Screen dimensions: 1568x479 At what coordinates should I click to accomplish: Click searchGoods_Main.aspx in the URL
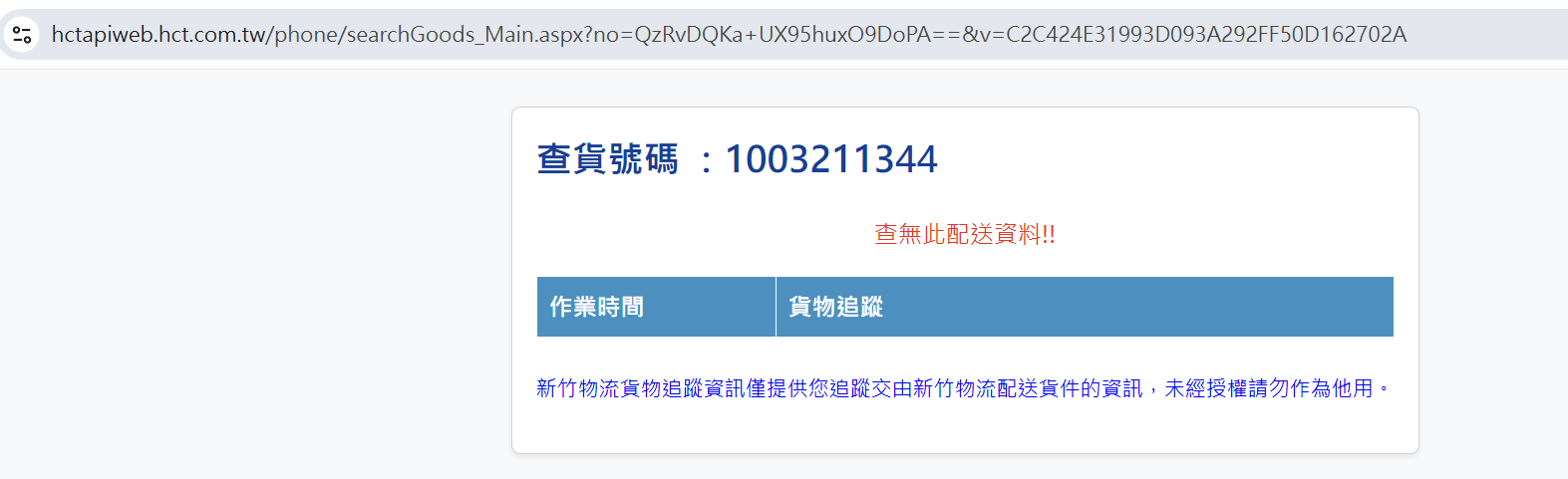(441, 35)
